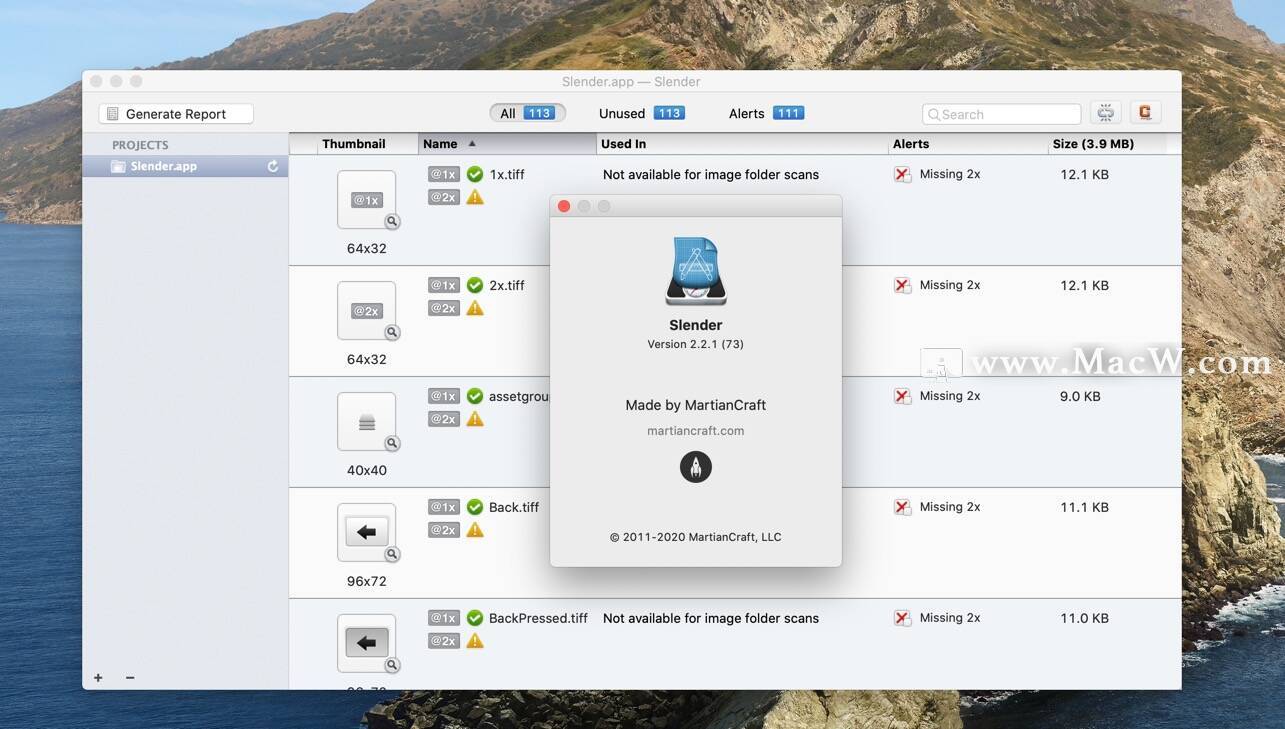Click the minus button to remove project
Viewport: 1285px width, 729px height.
[x=130, y=677]
